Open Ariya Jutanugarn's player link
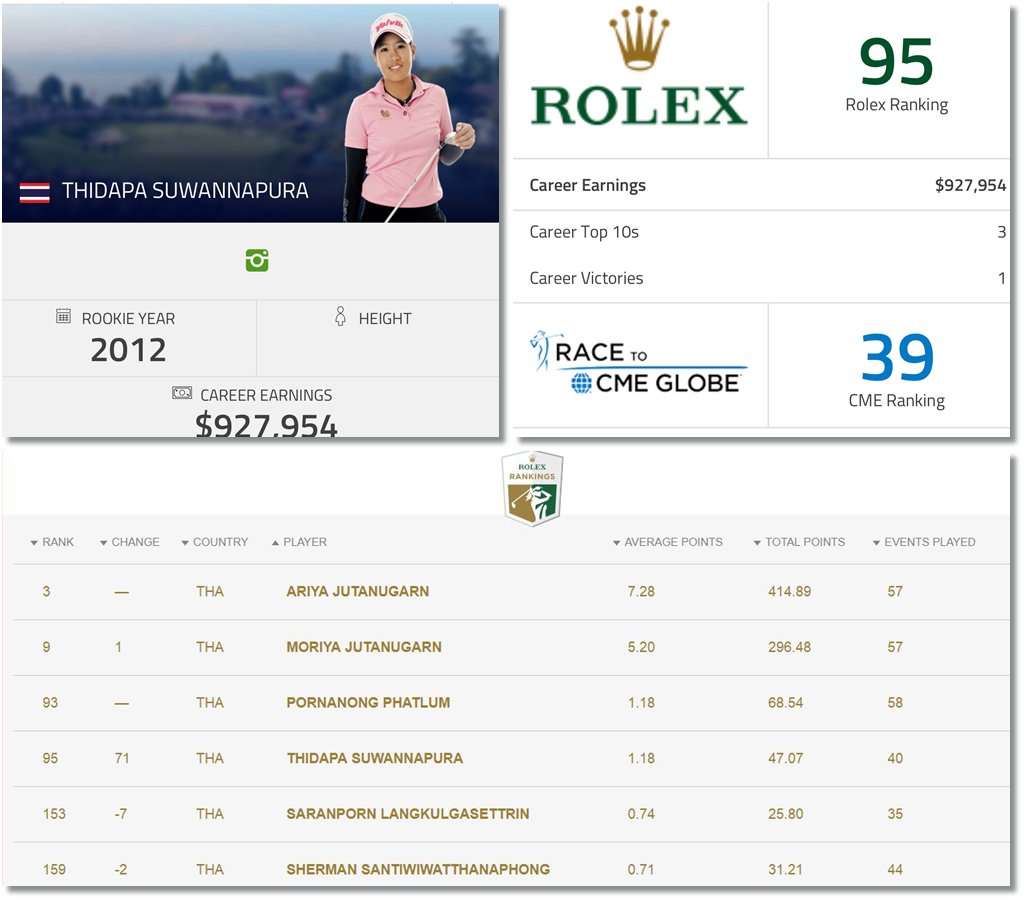This screenshot has width=1024, height=900. click(x=358, y=592)
